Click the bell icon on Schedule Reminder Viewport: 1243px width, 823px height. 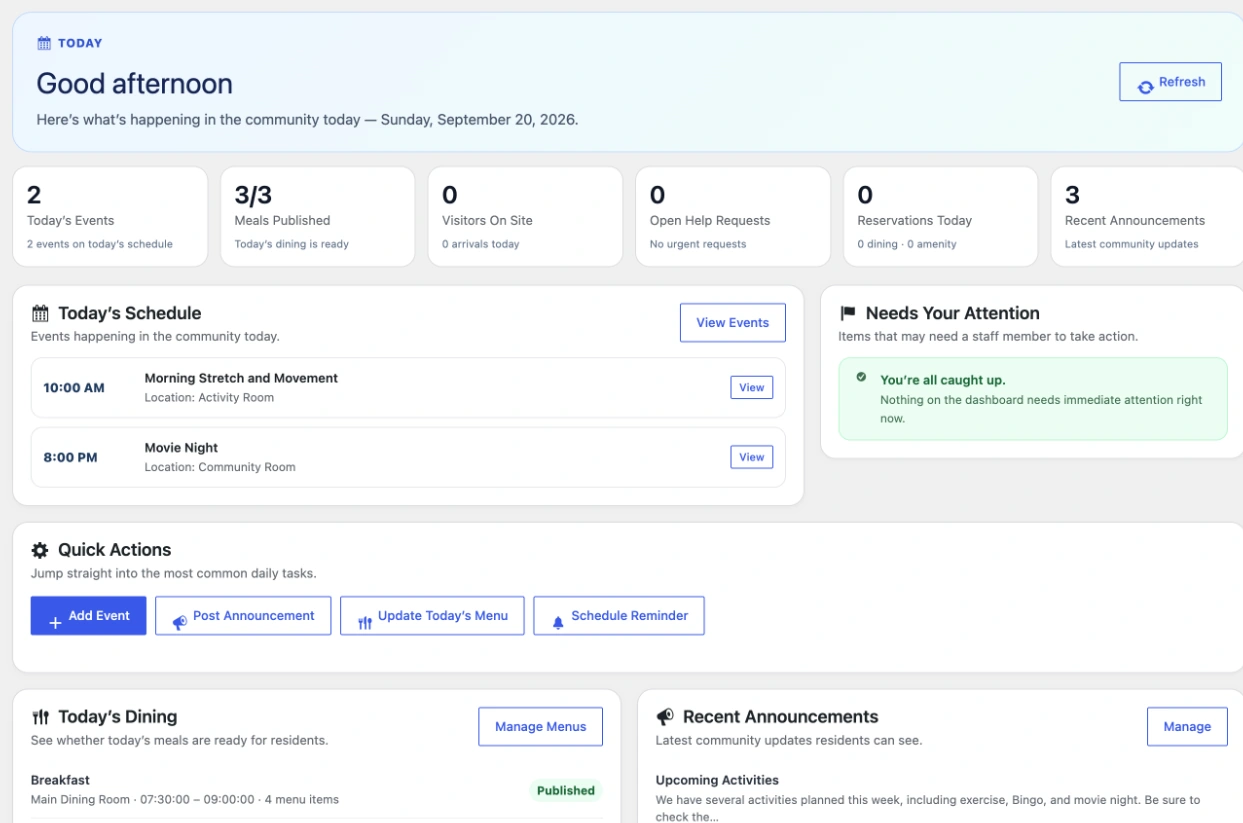pyautogui.click(x=558, y=622)
